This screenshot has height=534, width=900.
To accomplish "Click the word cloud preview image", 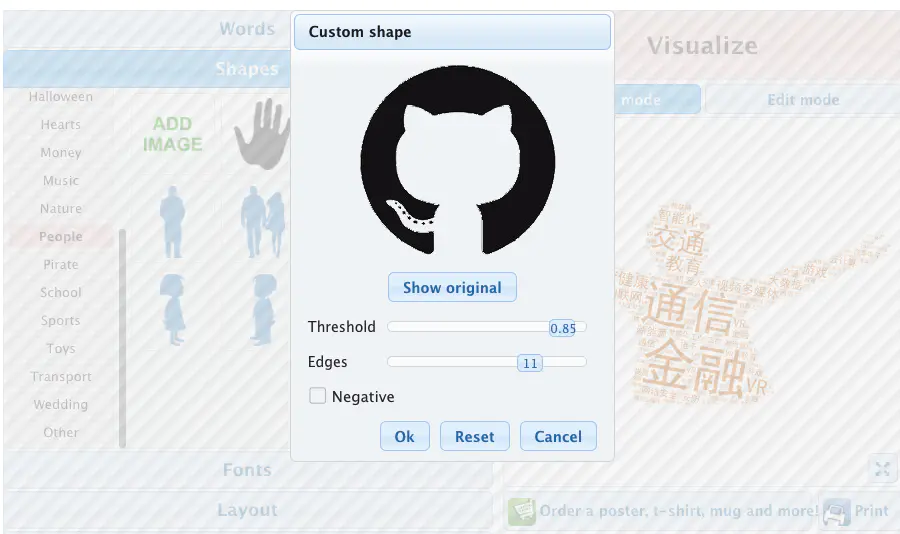I will pos(752,304).
